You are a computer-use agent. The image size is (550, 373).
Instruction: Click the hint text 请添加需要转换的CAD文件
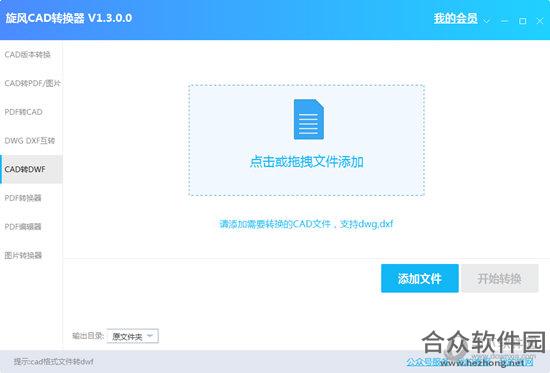coord(307,224)
